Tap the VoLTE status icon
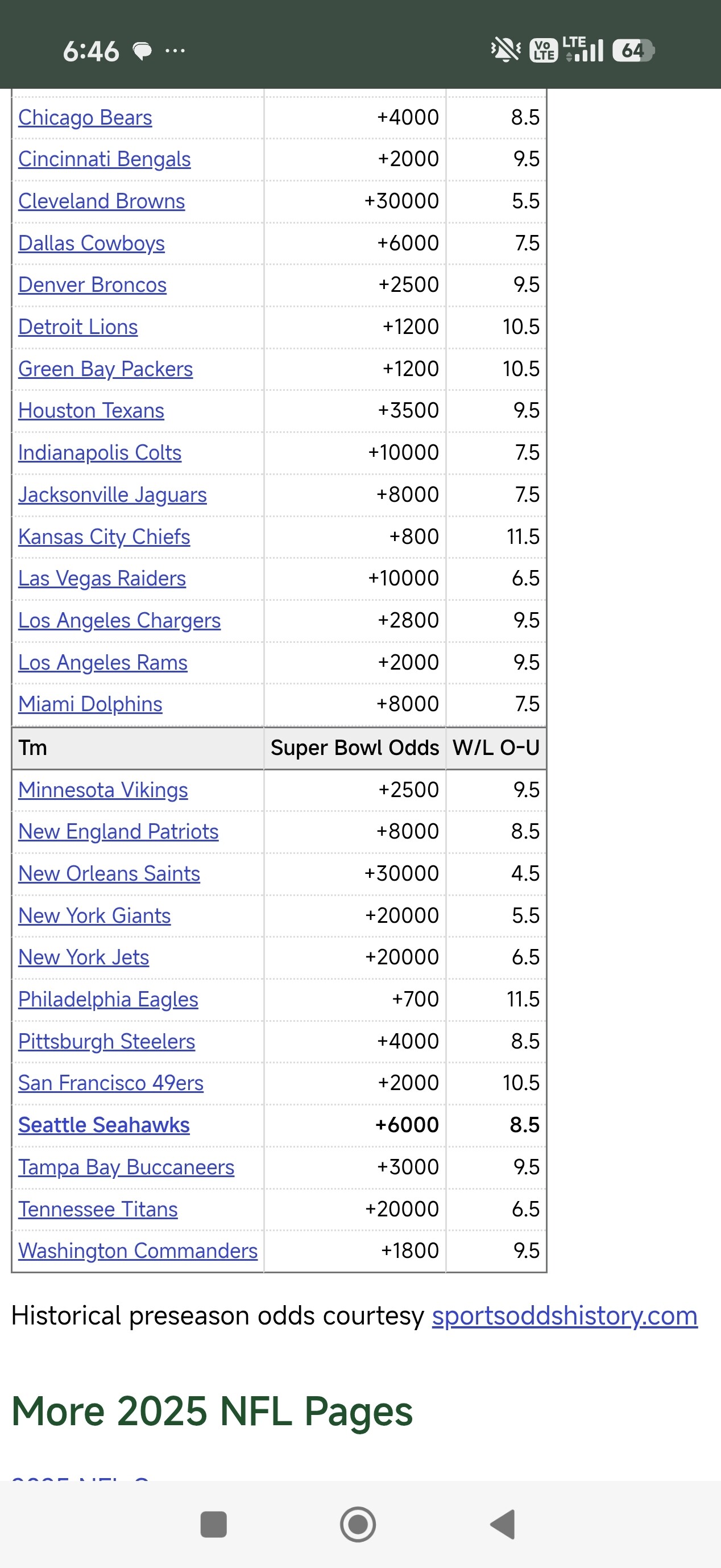The height and width of the screenshot is (1568, 721). pos(544,50)
